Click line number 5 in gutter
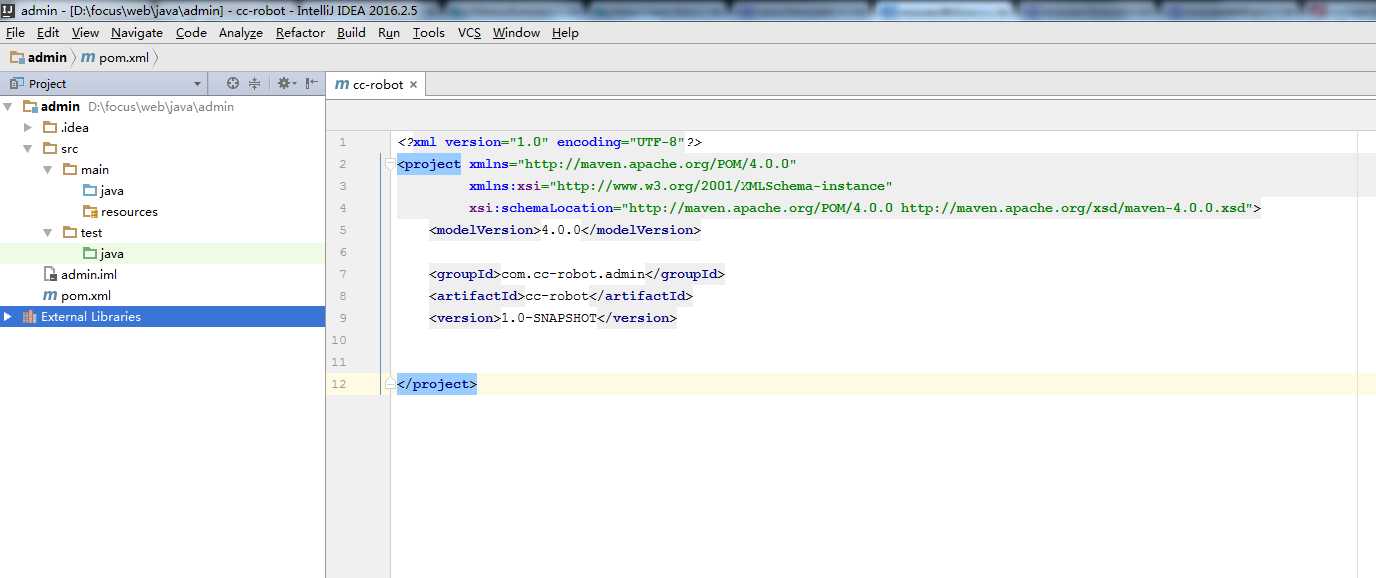The image size is (1376, 578). pos(343,230)
